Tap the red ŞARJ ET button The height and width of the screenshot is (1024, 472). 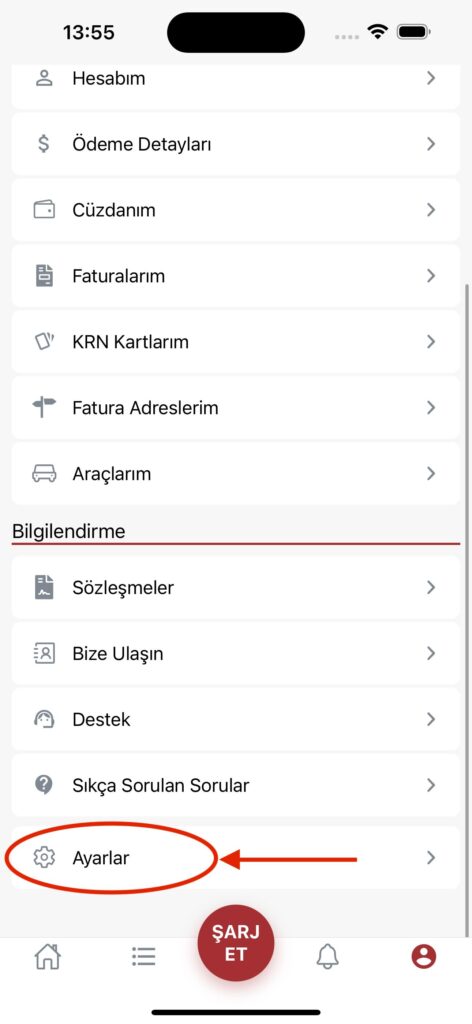236,943
